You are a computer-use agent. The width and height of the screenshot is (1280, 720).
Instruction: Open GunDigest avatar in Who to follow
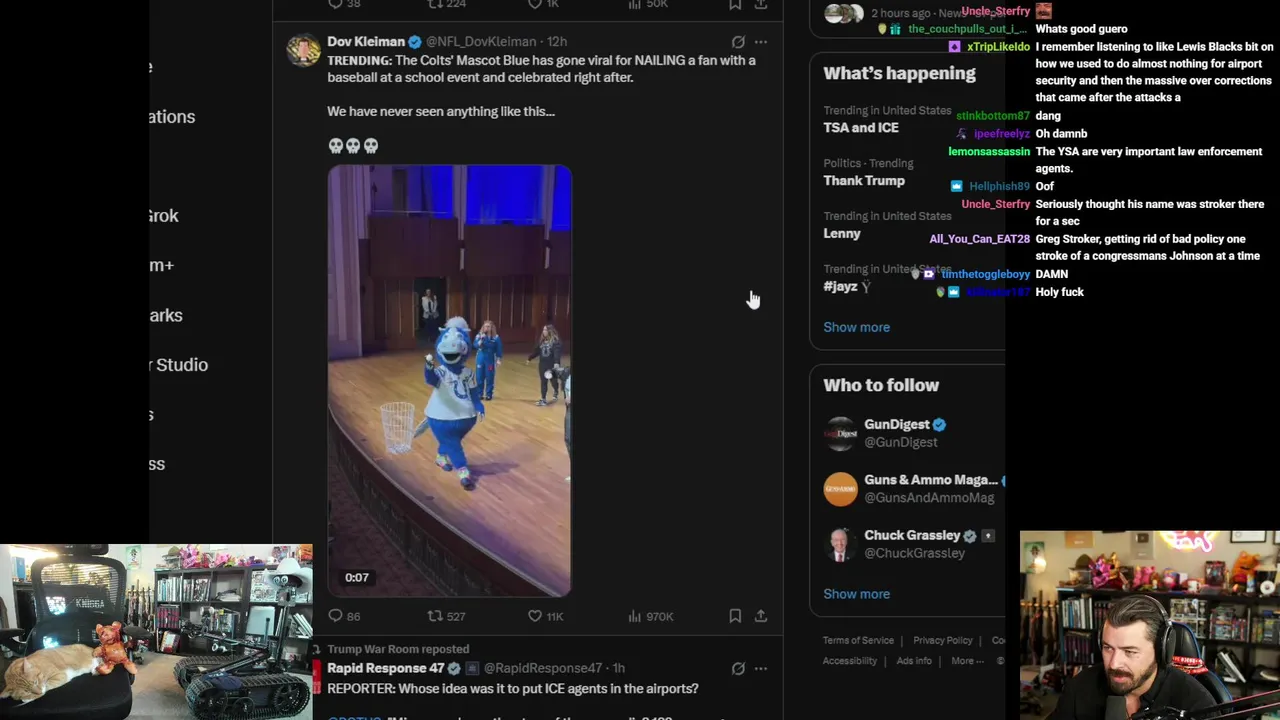(x=840, y=433)
